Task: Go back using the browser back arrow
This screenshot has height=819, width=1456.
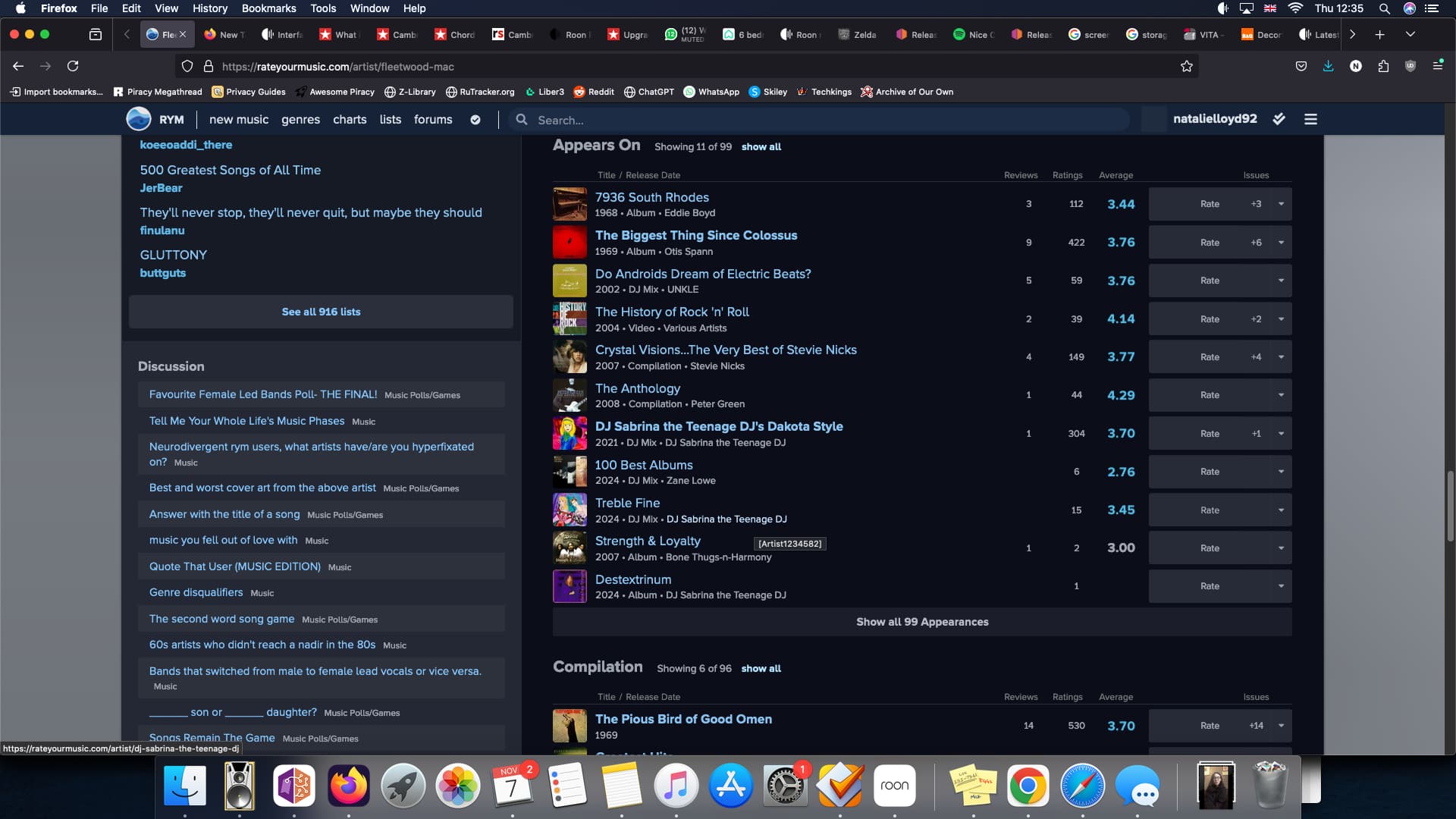Action: click(x=18, y=66)
